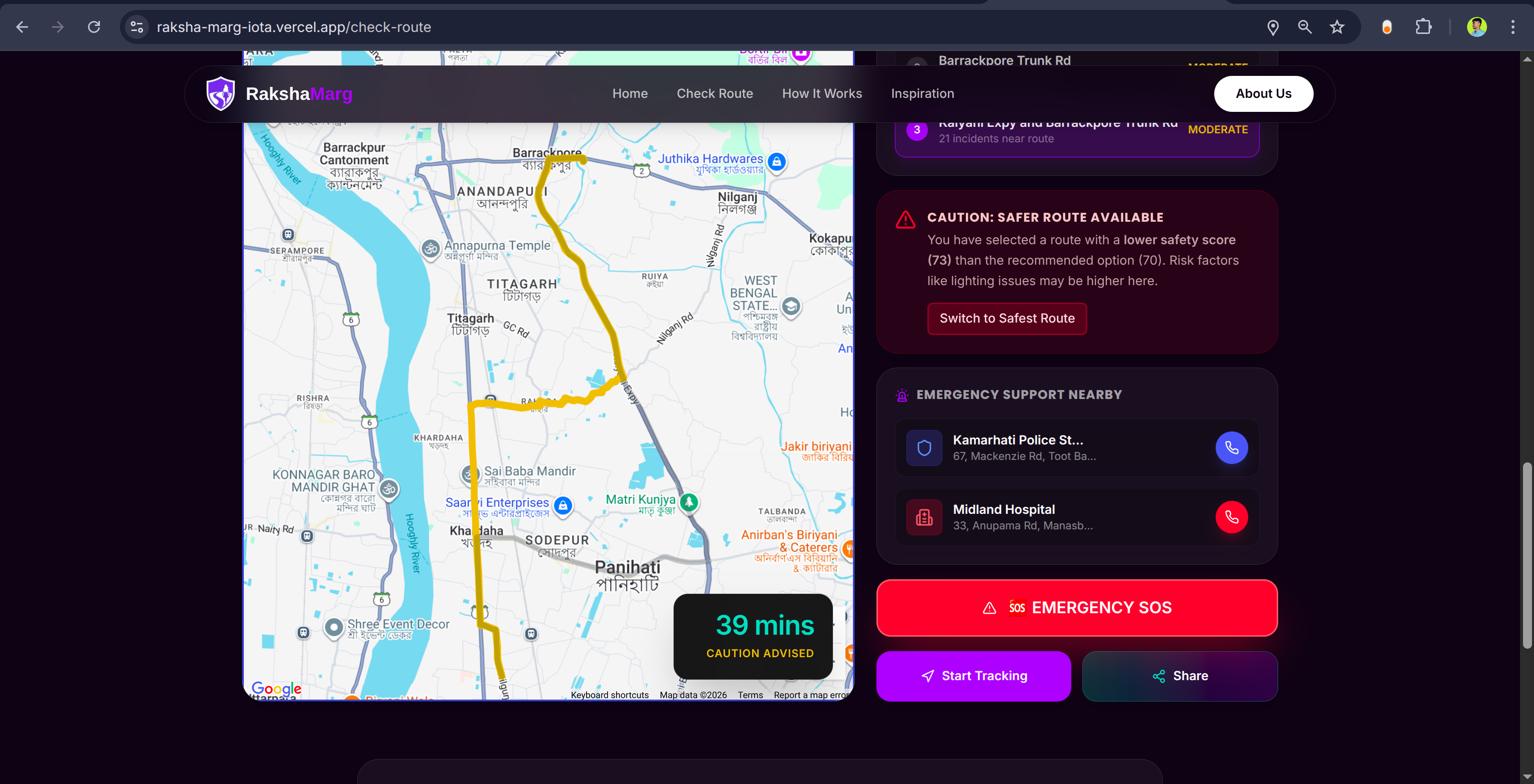Bookmark this page with star icon

(1337, 27)
